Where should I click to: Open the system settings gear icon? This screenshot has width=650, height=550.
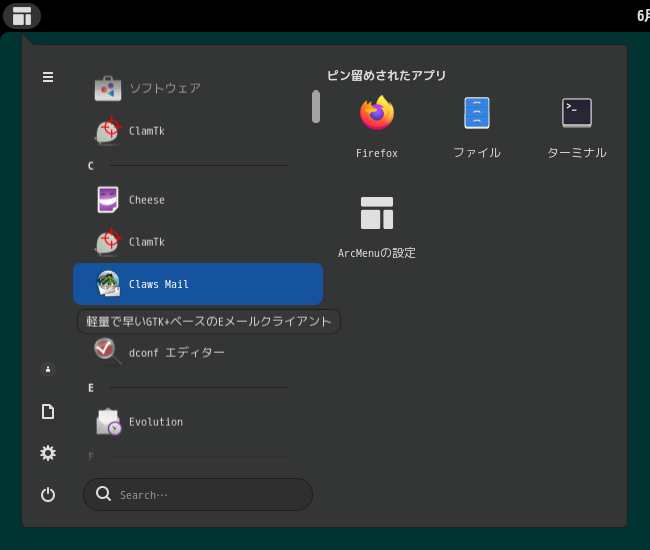(x=48, y=453)
